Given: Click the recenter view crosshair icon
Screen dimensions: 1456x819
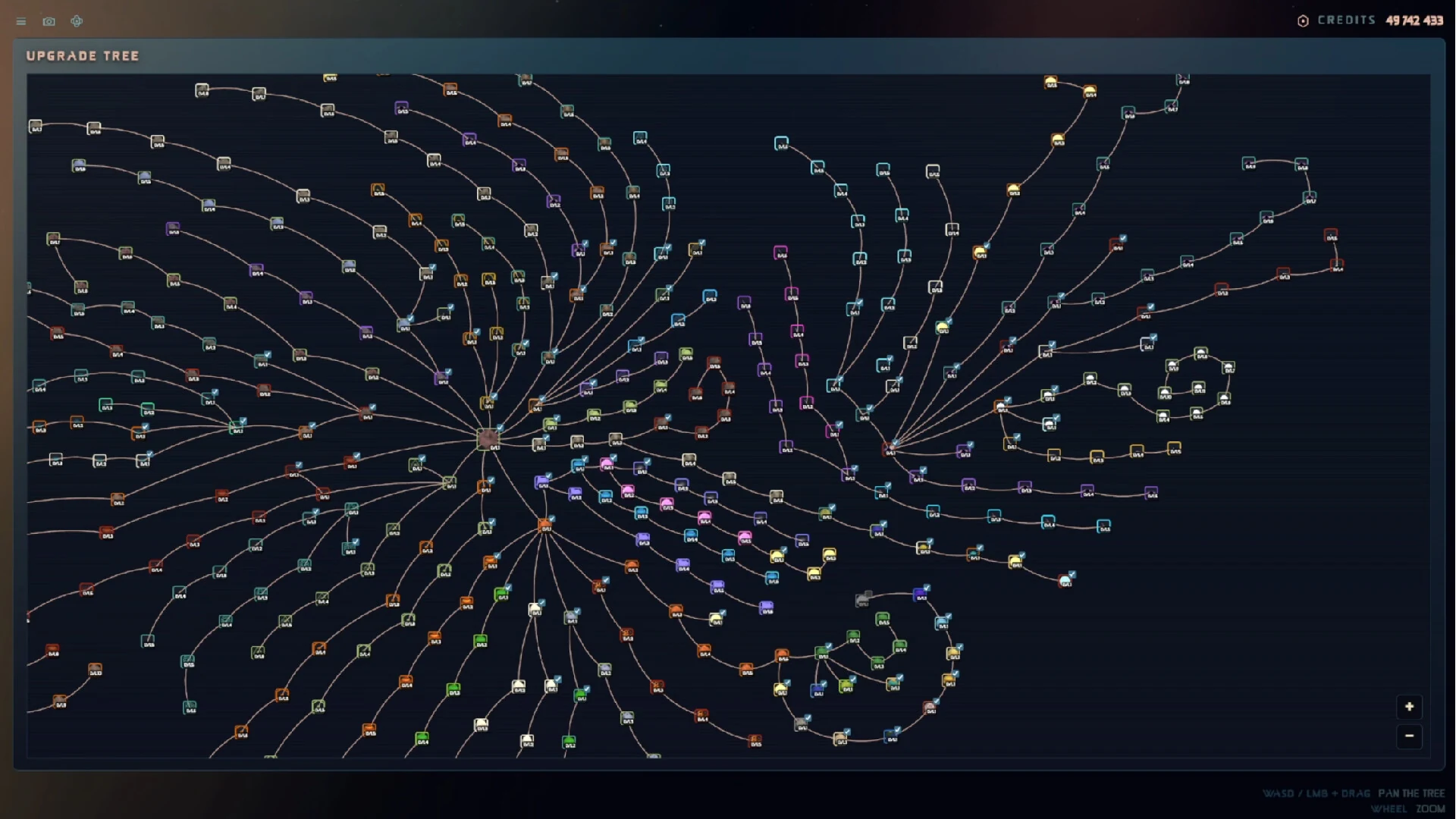Looking at the screenshot, I should pos(77,21).
